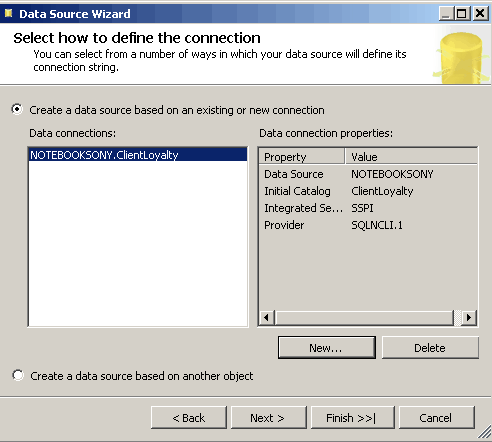
Task: Click the Value column header
Action: (411, 157)
